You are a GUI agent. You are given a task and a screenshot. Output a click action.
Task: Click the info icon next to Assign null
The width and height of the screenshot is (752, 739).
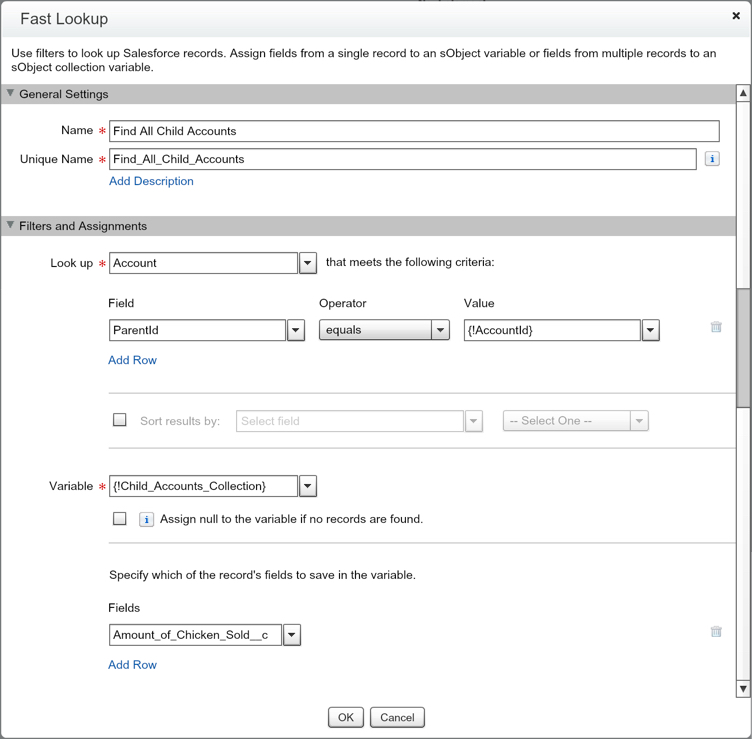point(146,520)
